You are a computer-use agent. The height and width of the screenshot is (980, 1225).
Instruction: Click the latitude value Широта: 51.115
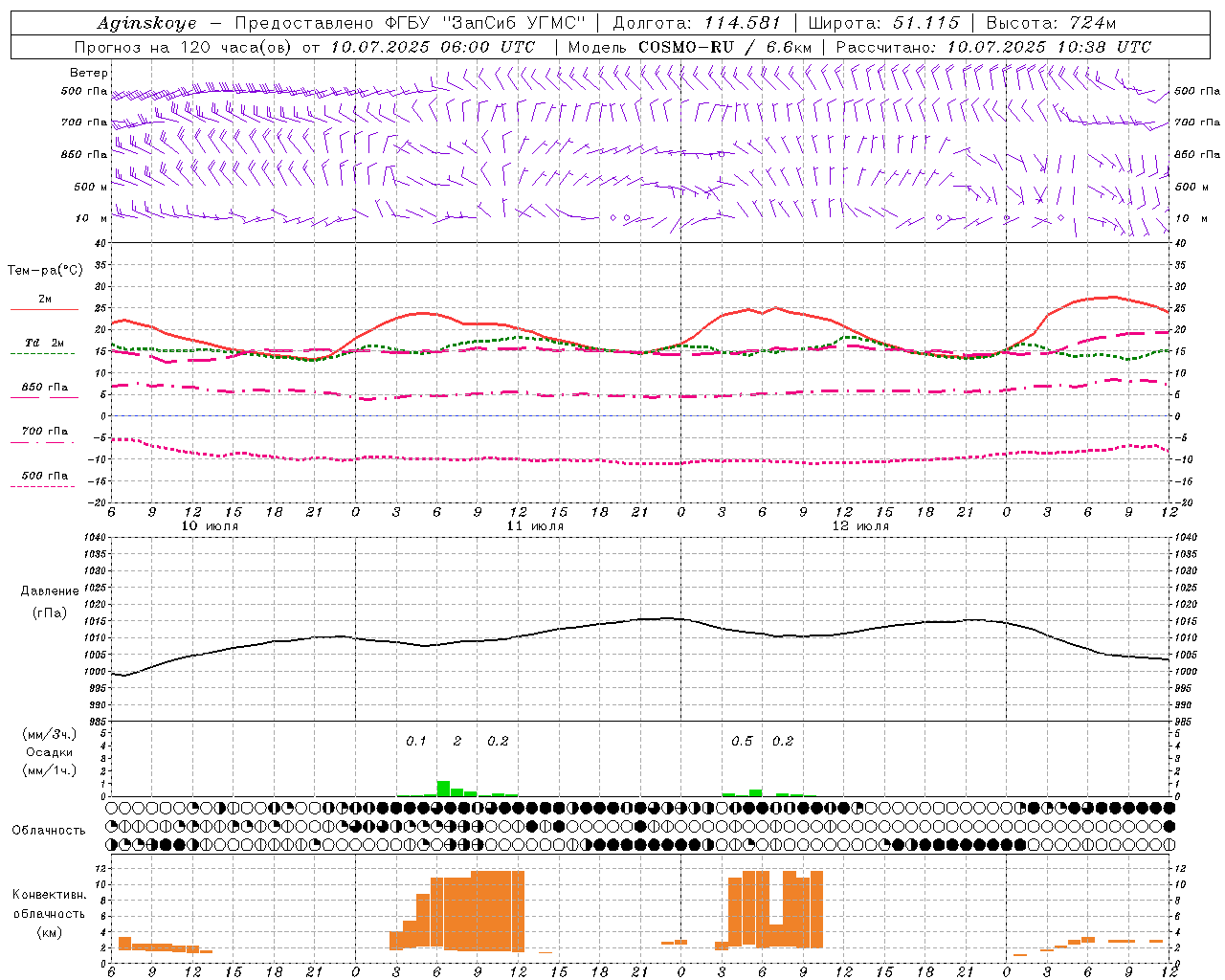click(x=884, y=23)
